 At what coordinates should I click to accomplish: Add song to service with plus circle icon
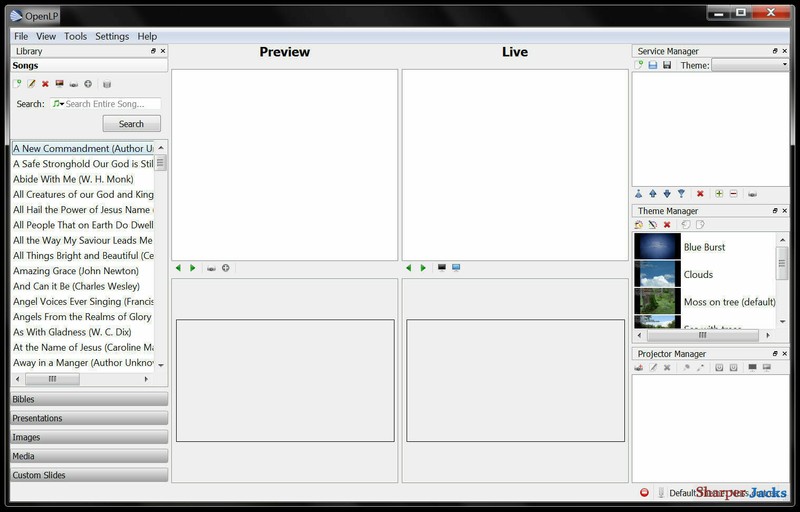click(x=88, y=84)
